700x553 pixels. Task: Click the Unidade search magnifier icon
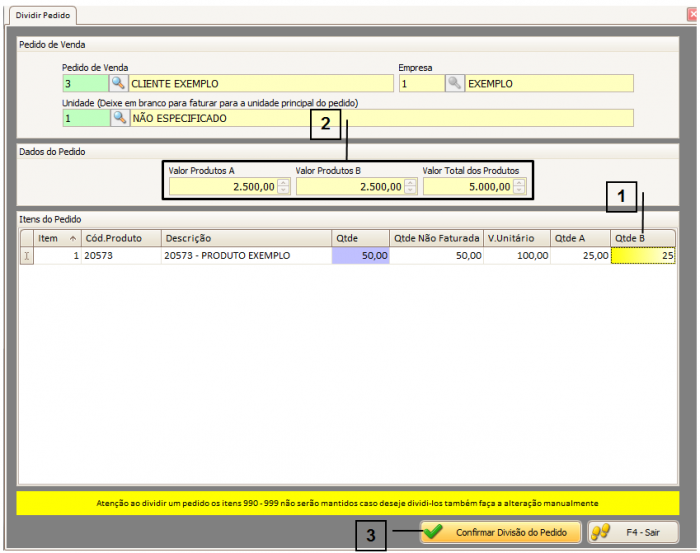click(x=119, y=118)
